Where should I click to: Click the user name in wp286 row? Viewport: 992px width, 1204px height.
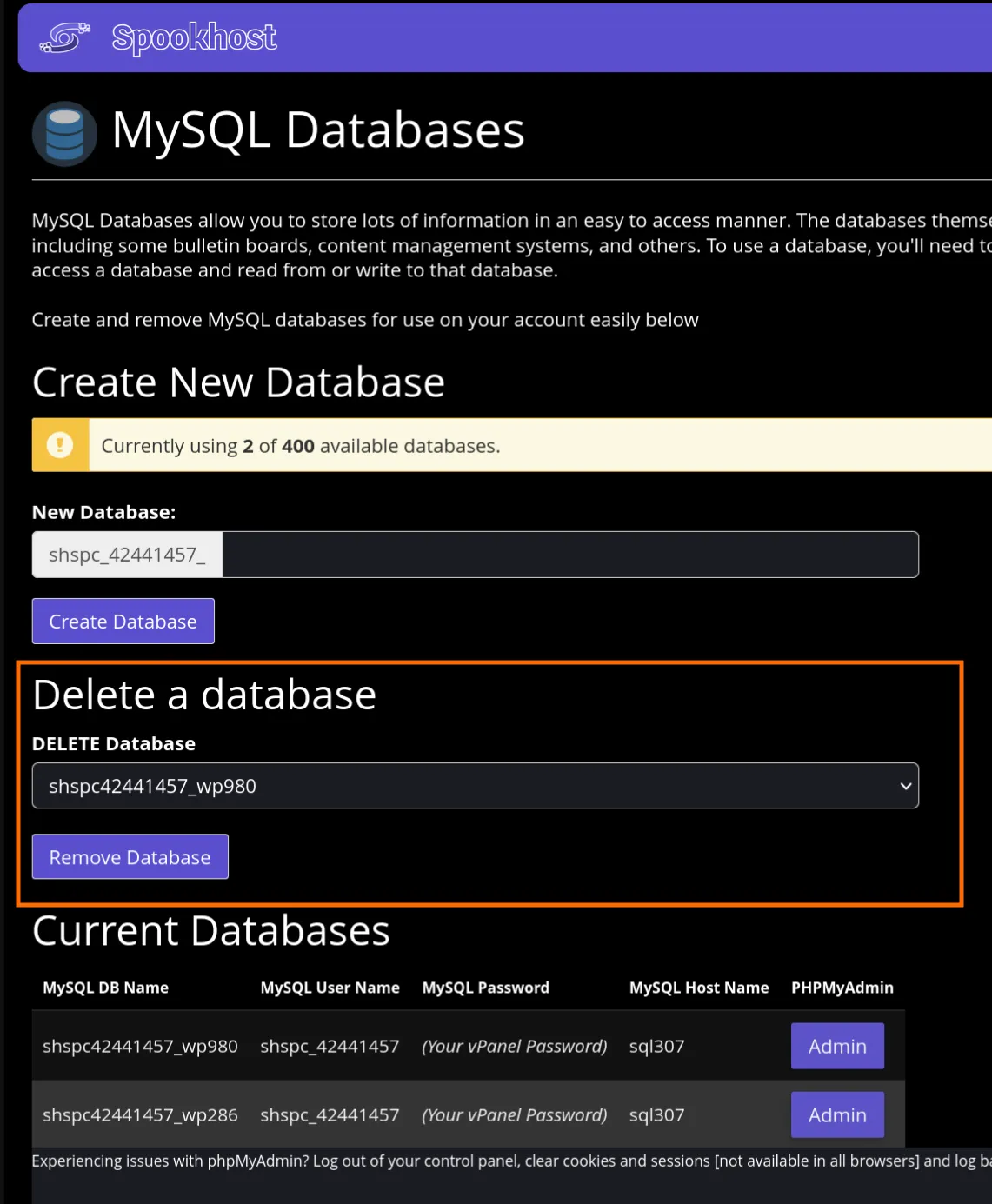pyautogui.click(x=330, y=1114)
